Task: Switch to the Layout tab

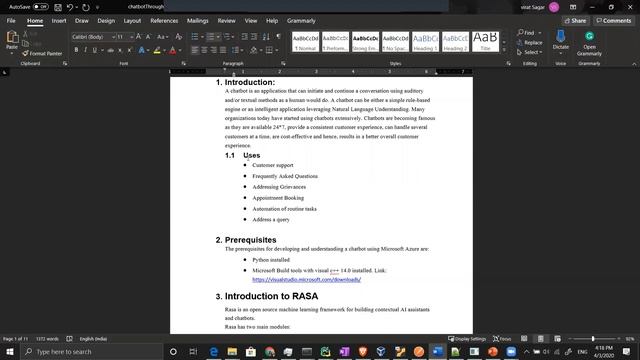Action: pyautogui.click(x=132, y=21)
